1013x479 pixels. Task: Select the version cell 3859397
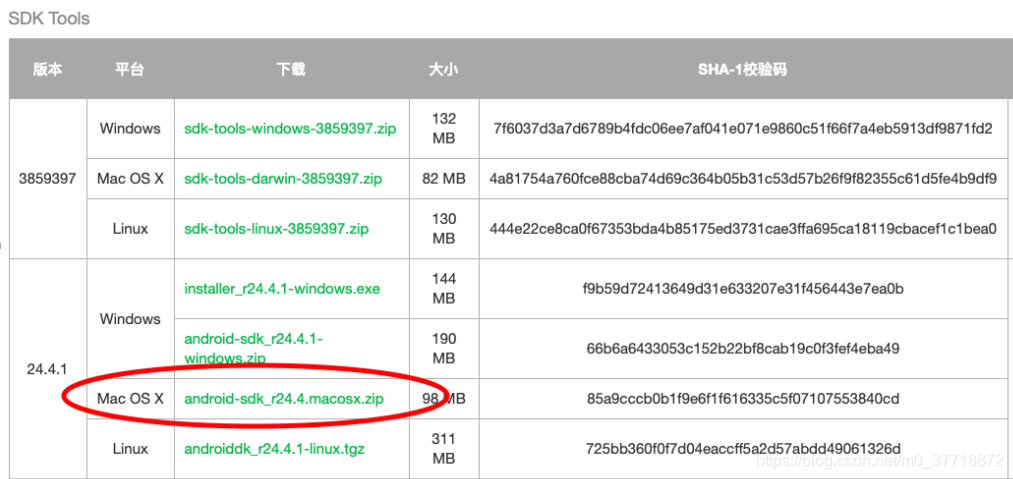[47, 178]
